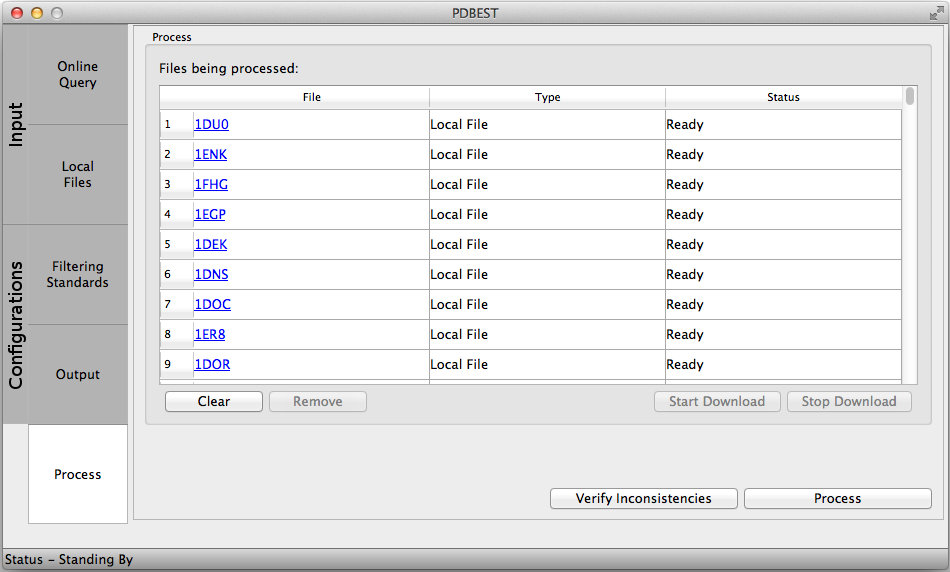
Task: Sort by the File column header
Action: [311, 97]
